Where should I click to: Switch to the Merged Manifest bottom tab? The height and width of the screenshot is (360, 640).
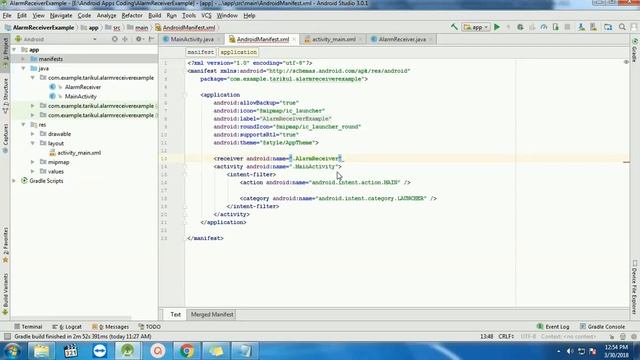click(212, 315)
